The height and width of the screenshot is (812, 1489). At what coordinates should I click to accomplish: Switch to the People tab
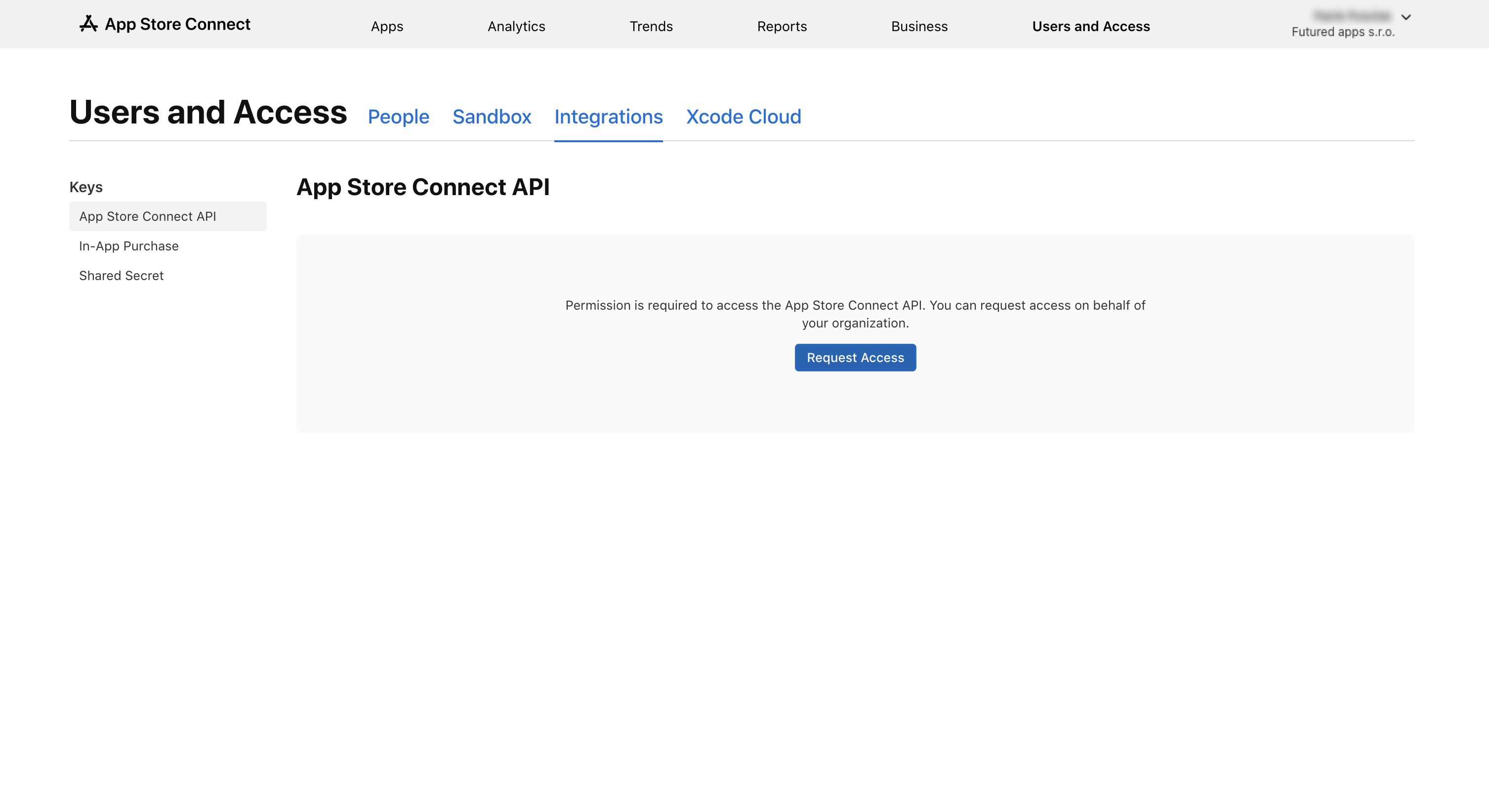pos(398,117)
